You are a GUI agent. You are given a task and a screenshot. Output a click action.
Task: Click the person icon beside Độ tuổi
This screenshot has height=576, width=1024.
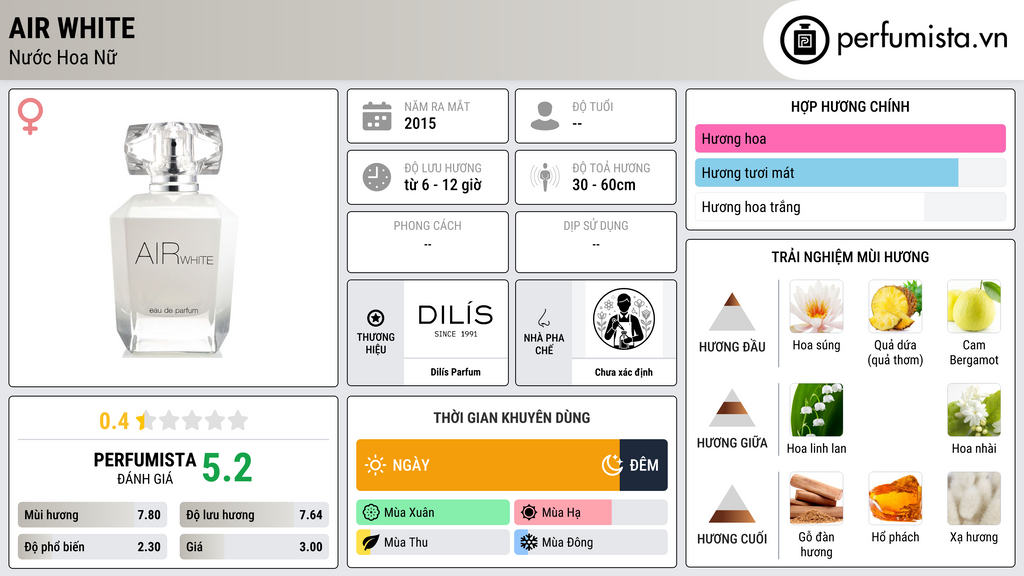tap(545, 116)
